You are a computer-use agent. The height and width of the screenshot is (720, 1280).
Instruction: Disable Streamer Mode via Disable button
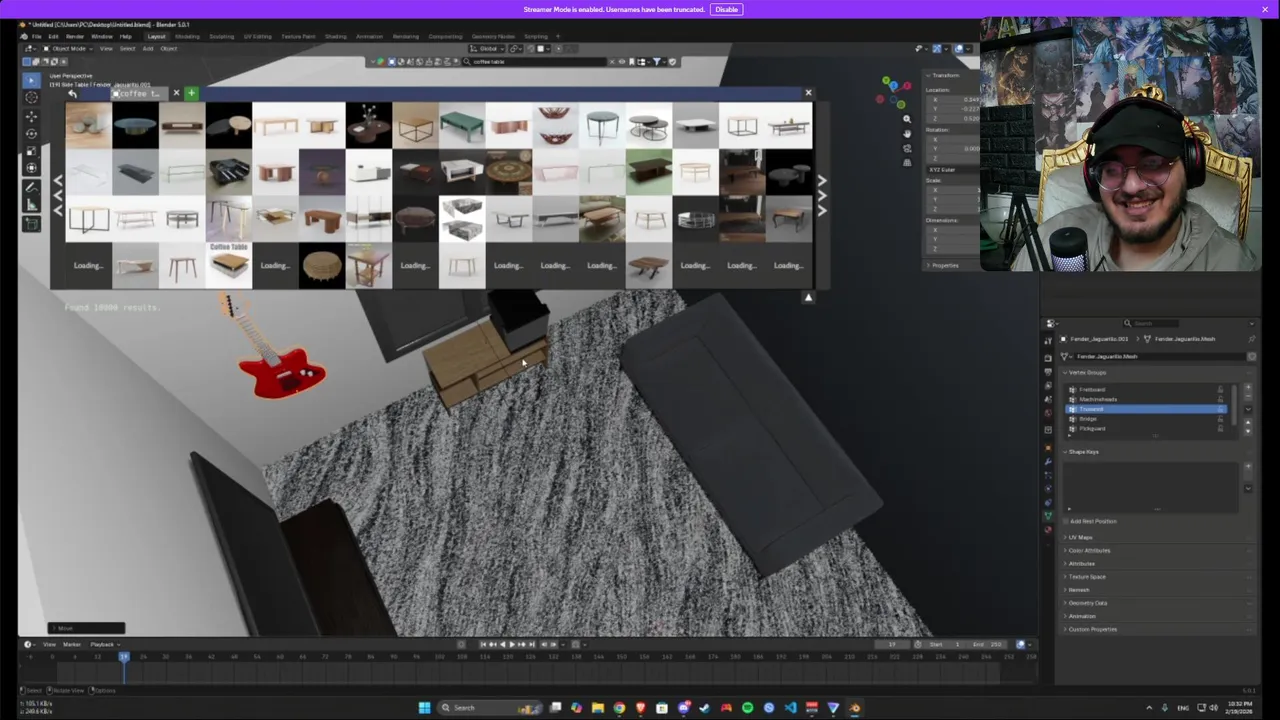(726, 9)
